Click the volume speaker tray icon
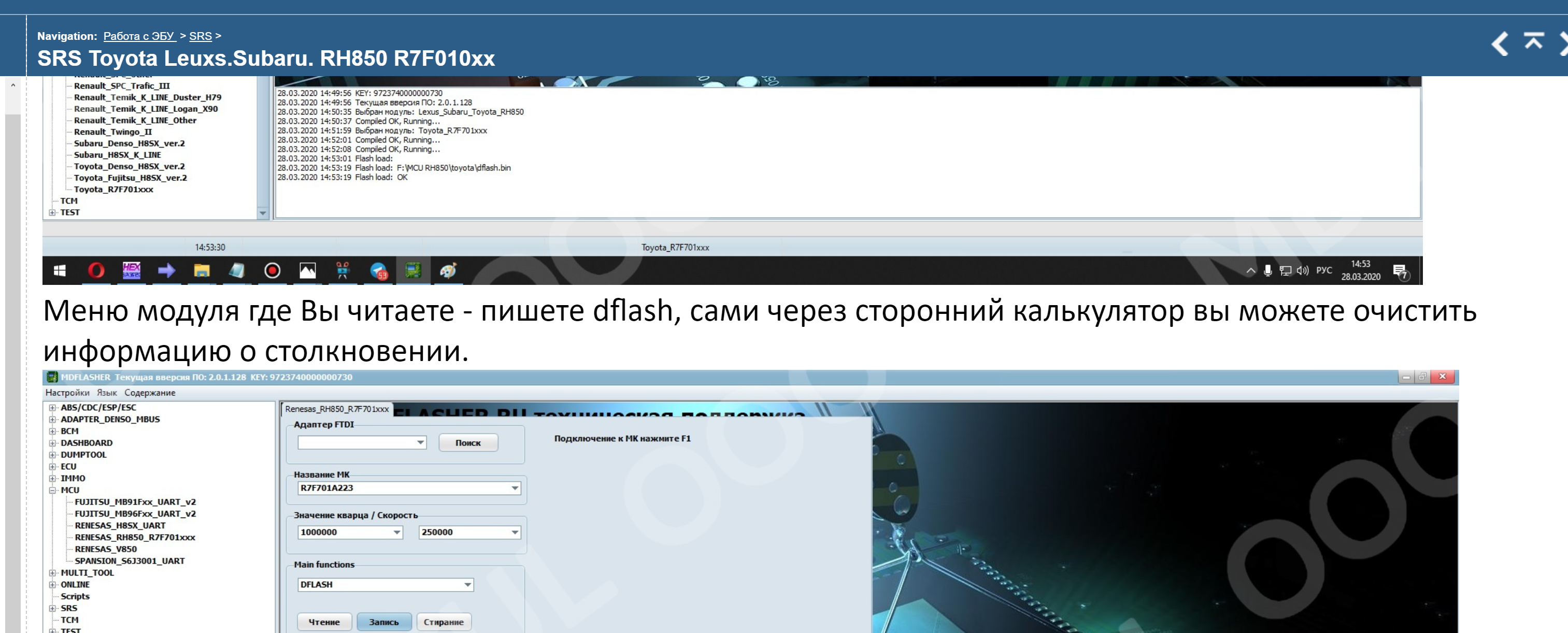The width and height of the screenshot is (1568, 633). click(x=1303, y=271)
